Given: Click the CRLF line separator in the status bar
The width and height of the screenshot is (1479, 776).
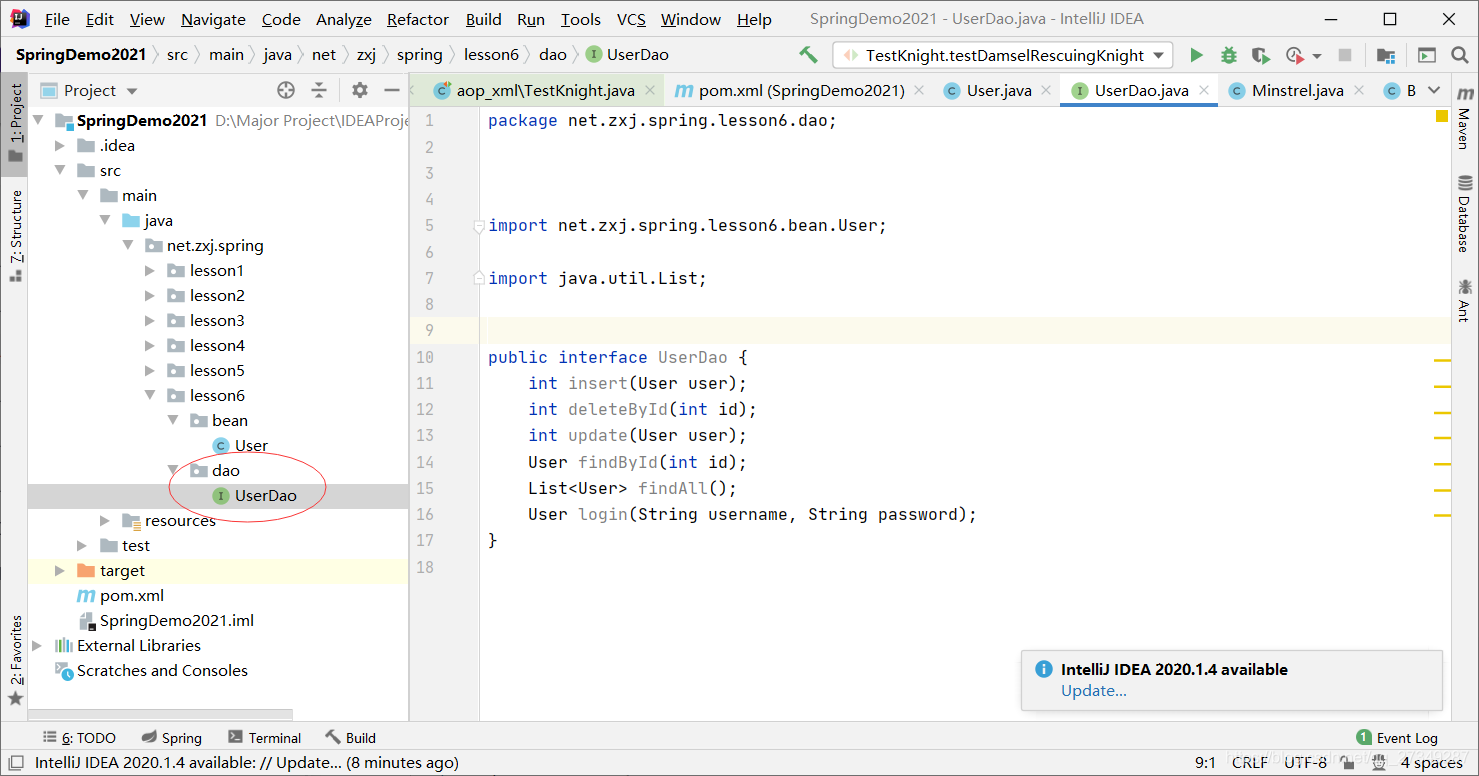Looking at the screenshot, I should (1249, 763).
